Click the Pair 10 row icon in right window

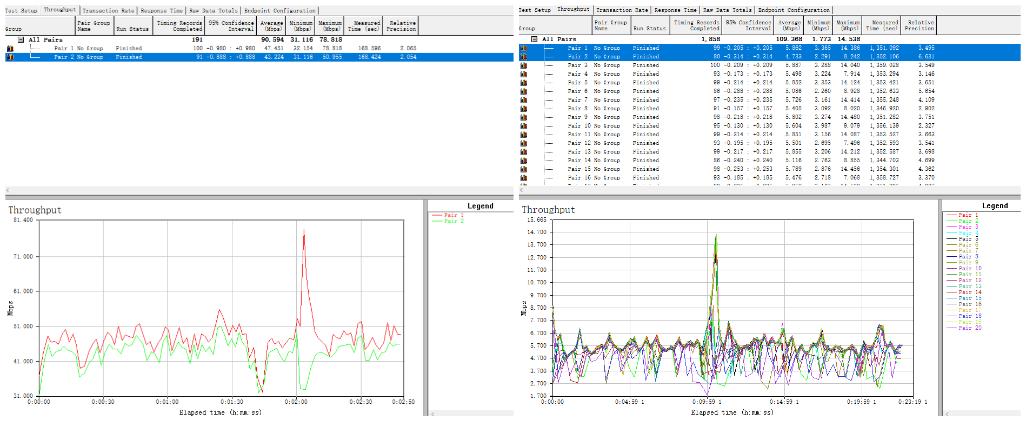pos(523,126)
